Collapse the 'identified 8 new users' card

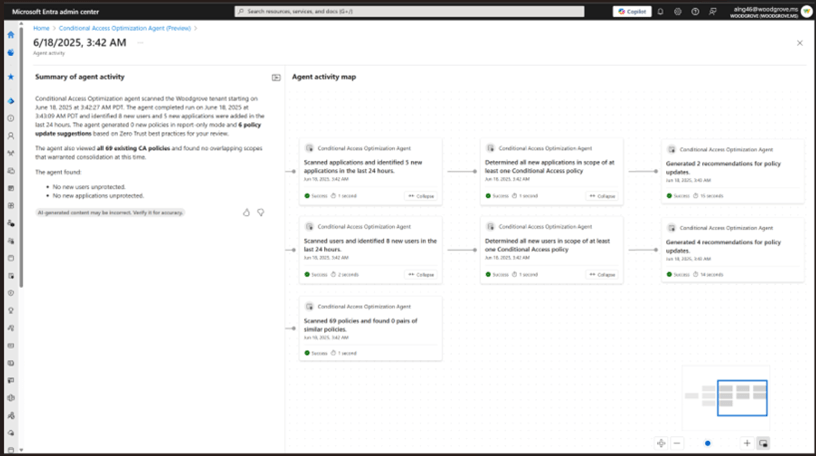point(421,274)
